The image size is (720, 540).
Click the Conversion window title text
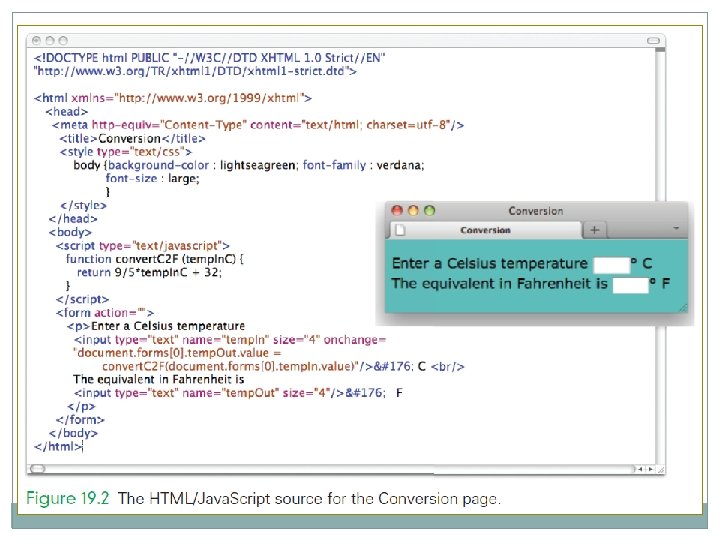pos(535,211)
